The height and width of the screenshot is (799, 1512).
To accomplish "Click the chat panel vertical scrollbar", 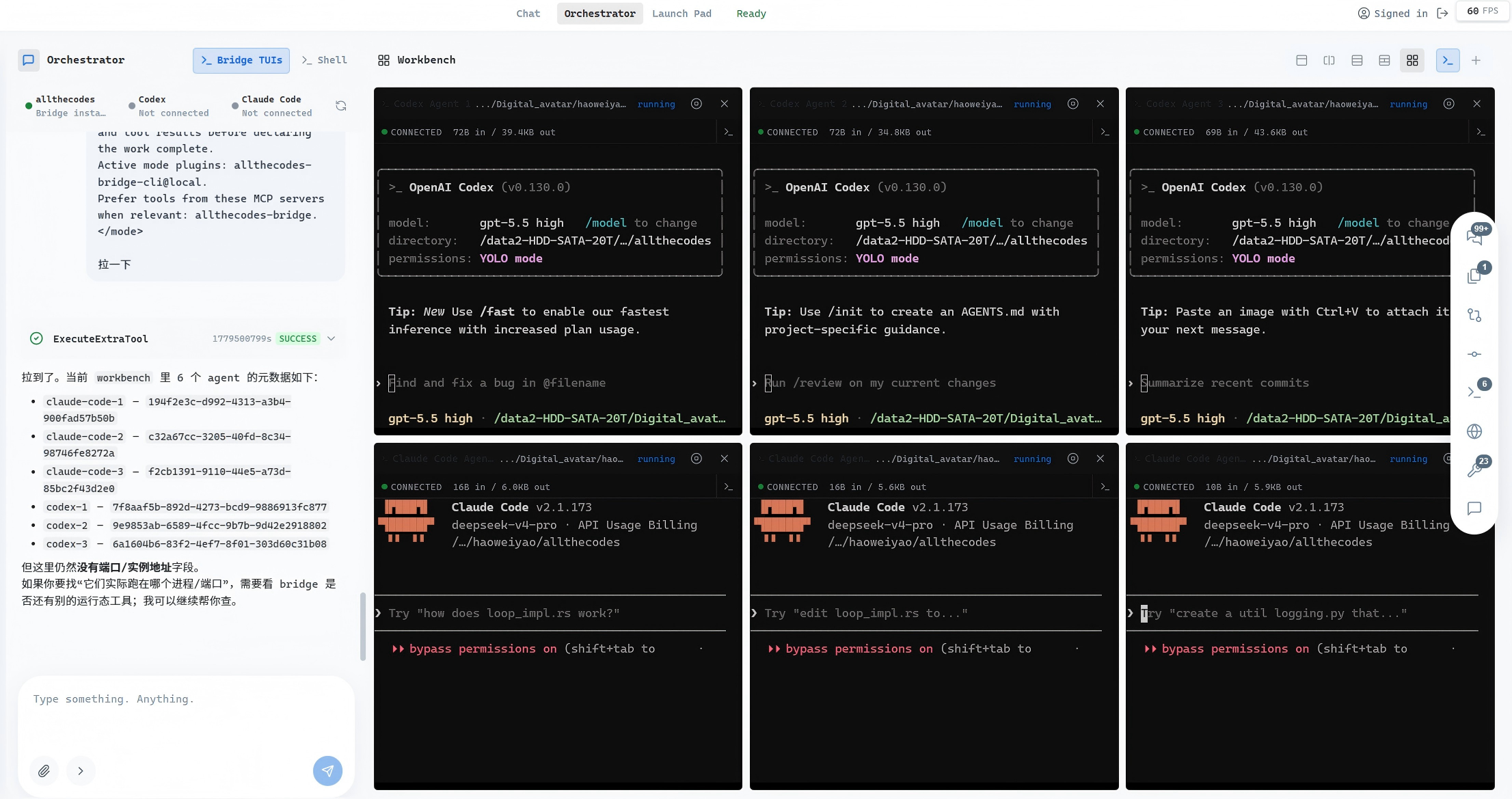I will pos(363,626).
